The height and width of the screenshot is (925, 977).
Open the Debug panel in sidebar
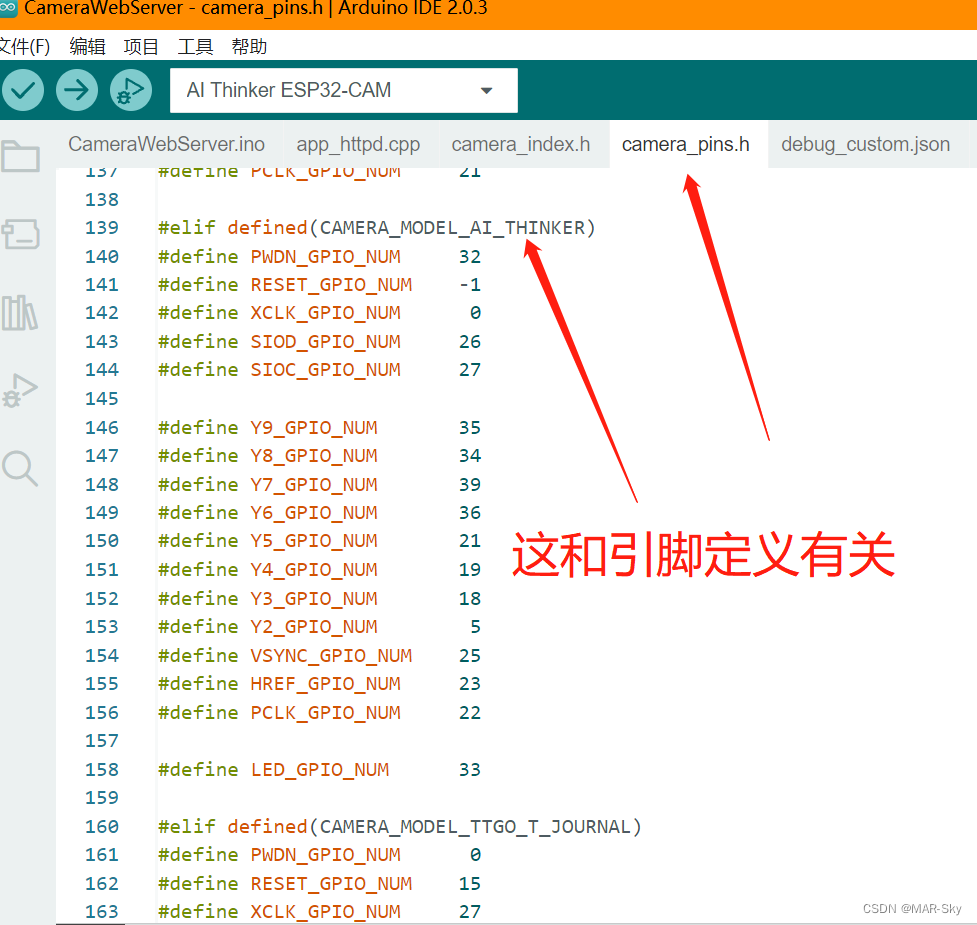pyautogui.click(x=20, y=391)
